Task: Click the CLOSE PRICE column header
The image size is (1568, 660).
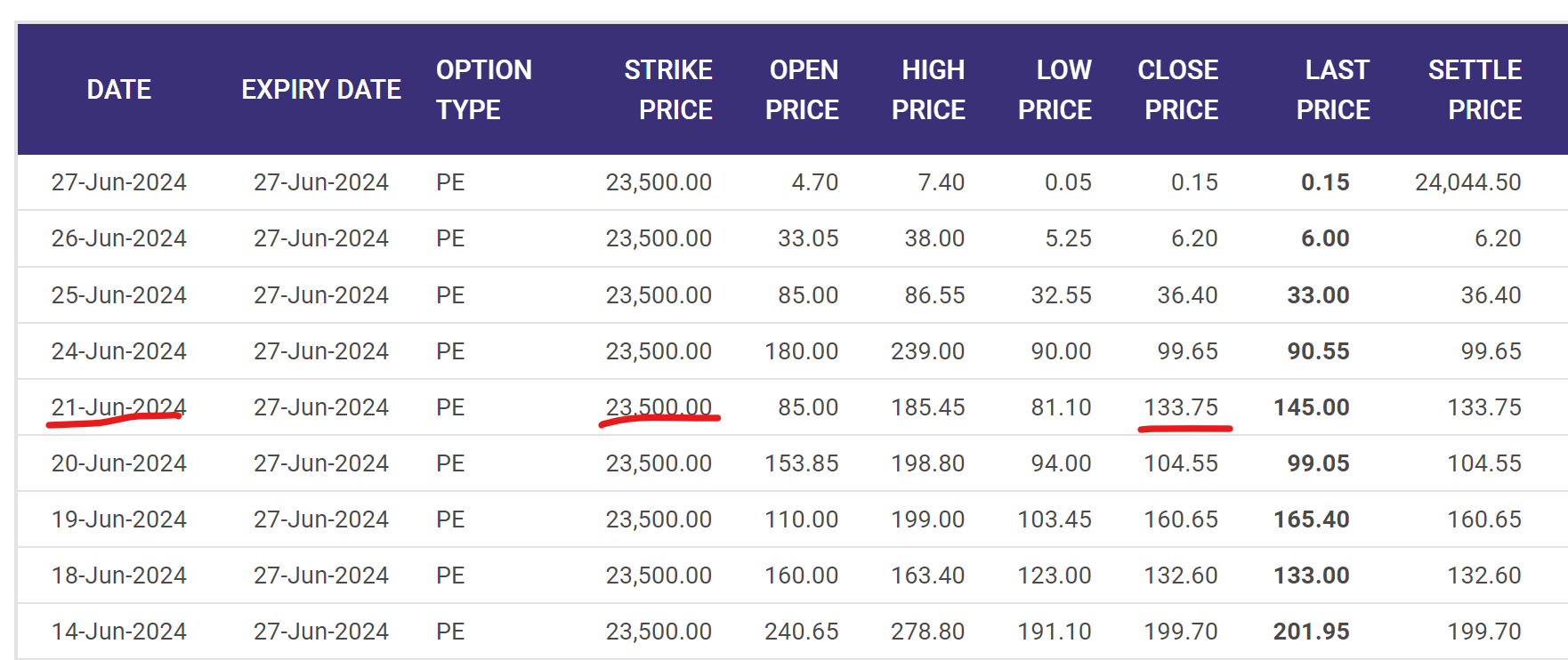Action: pyautogui.click(x=1178, y=90)
